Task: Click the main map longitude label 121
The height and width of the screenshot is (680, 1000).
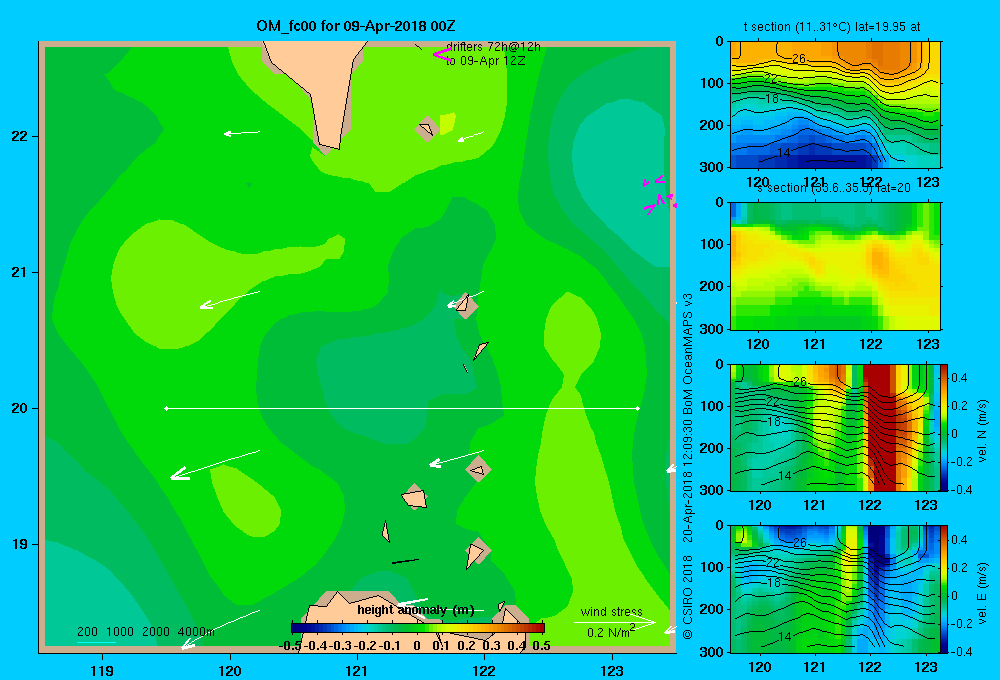Action: 357,670
